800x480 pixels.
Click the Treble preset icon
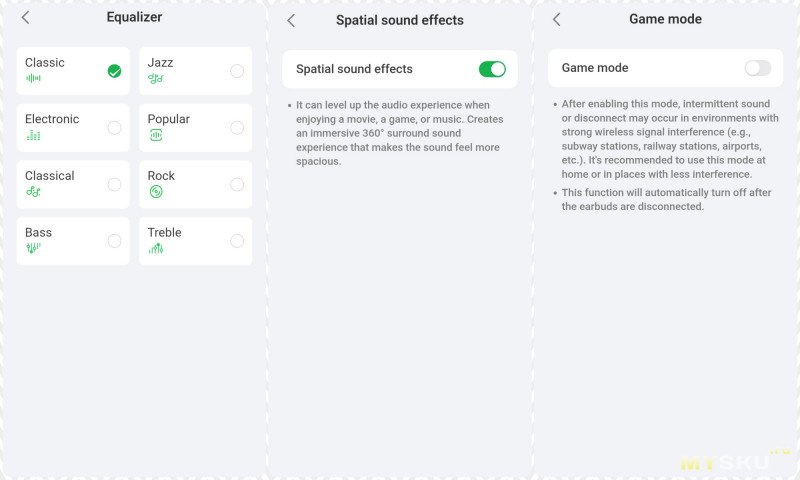[x=155, y=248]
